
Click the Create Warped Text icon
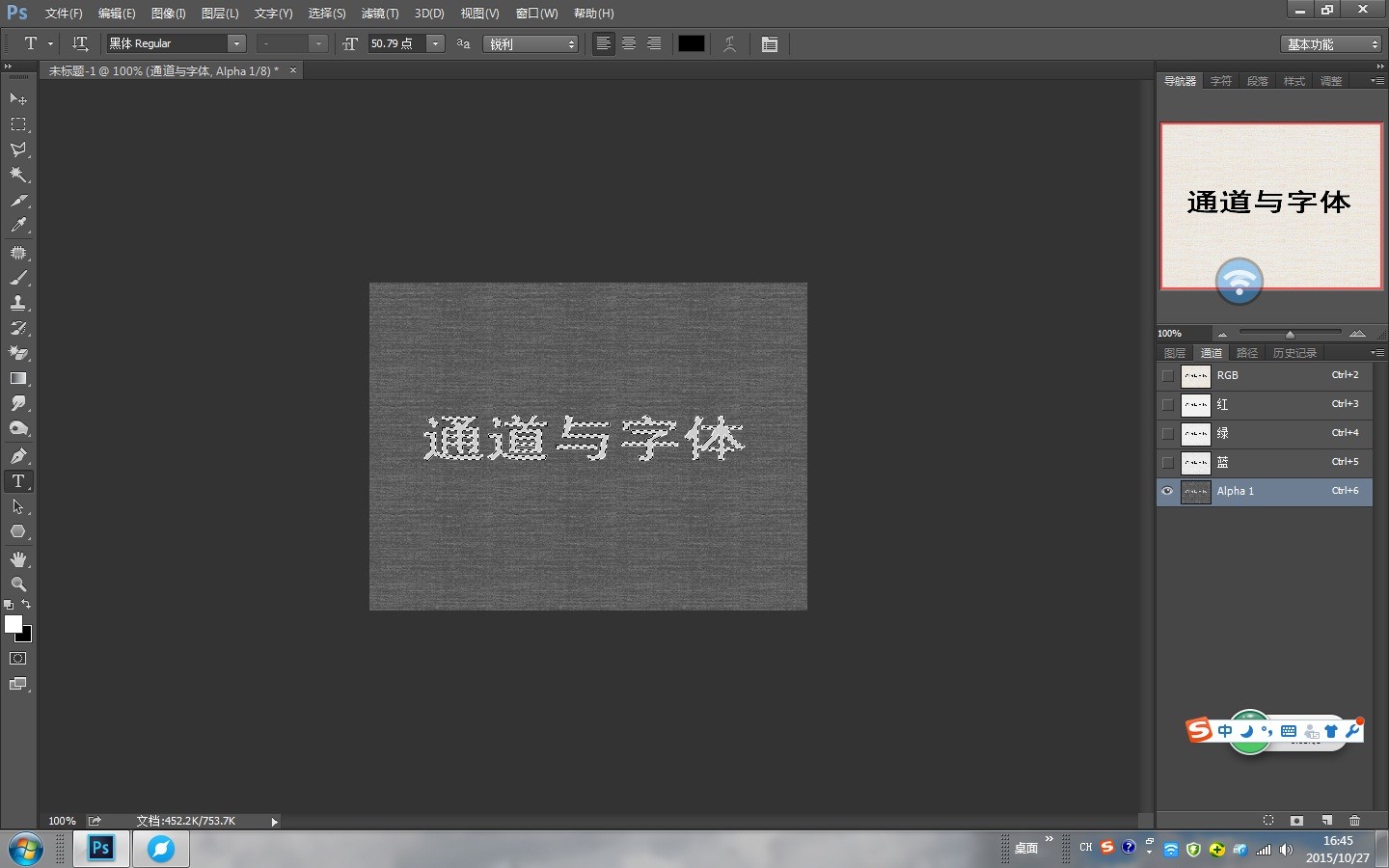pos(730,44)
